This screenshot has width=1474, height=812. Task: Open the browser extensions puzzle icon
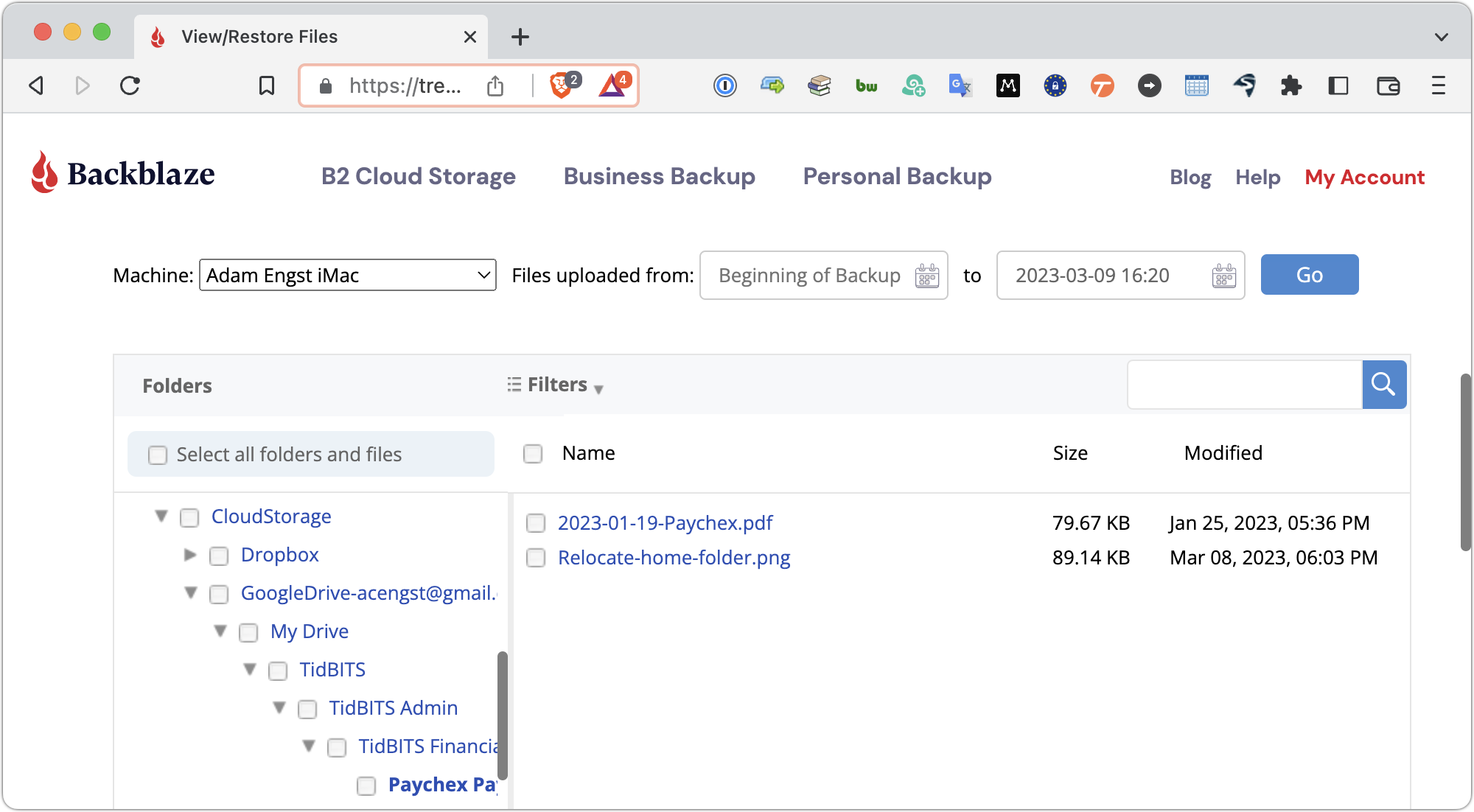tap(1290, 85)
